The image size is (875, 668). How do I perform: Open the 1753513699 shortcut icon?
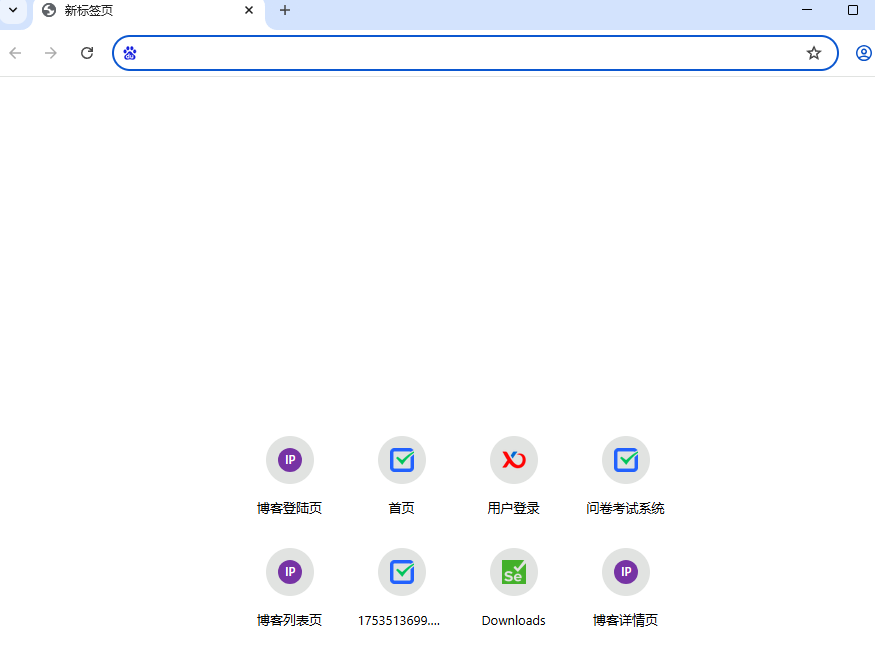402,572
